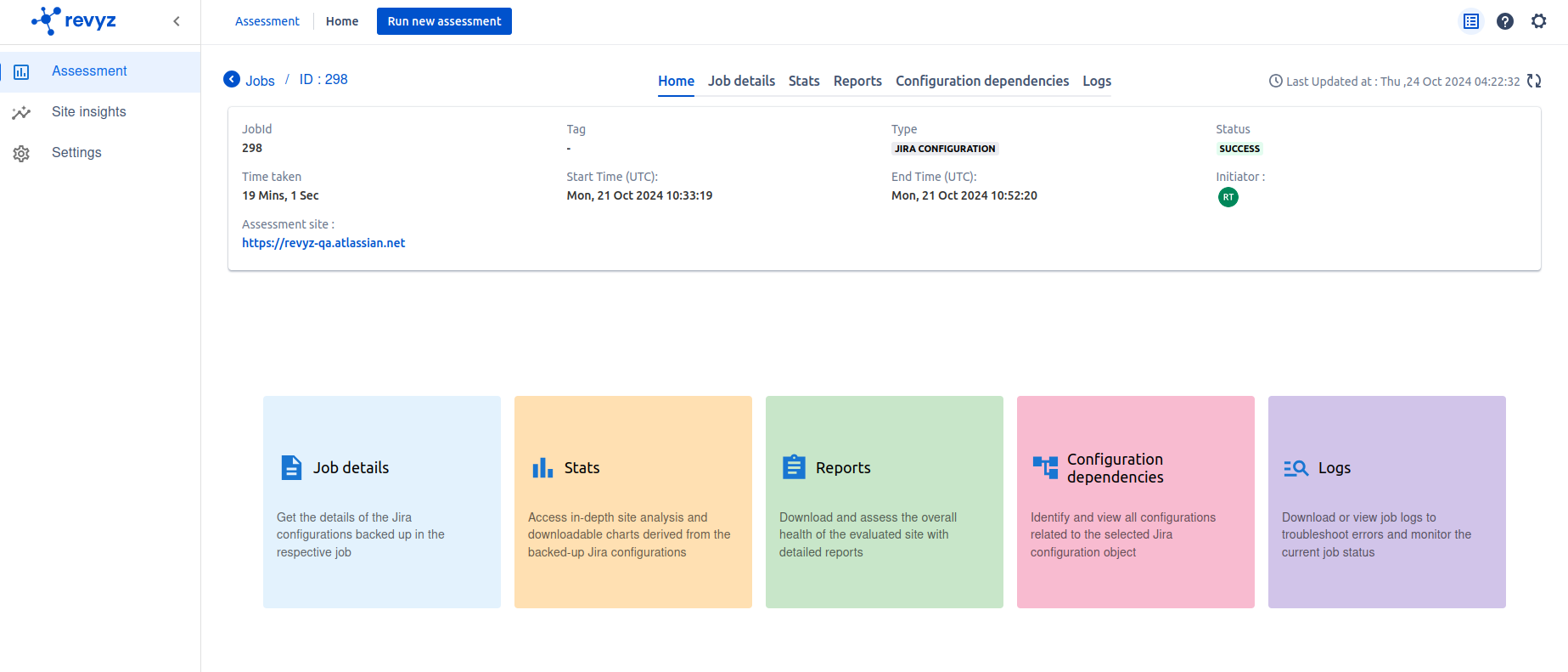This screenshot has height=672, width=1568.
Task: Switch to the Job details tab
Action: [741, 81]
